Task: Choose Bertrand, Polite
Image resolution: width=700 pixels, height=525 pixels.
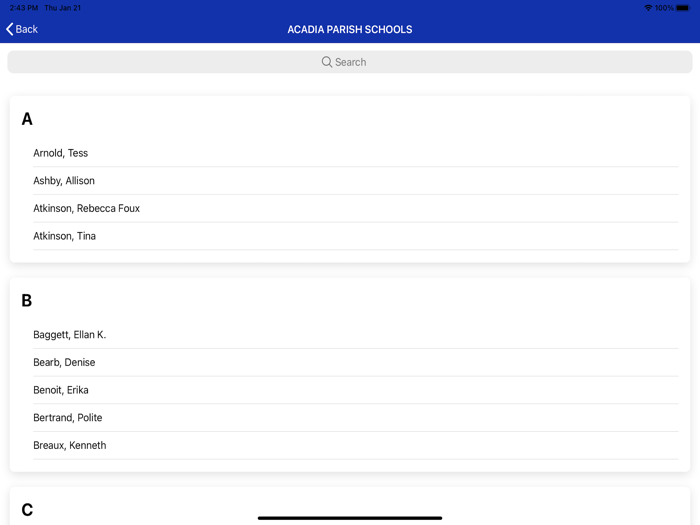Action: pos(356,418)
